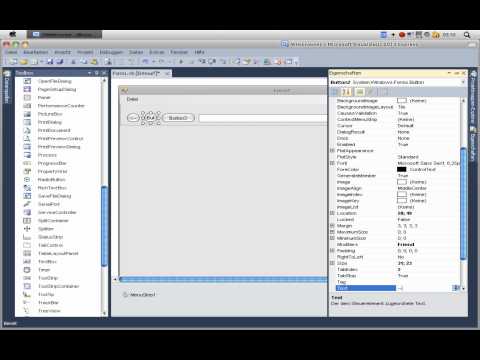Choose StatusStrip toolbox control
Viewport: 480px width, 360px height.
click(x=50, y=237)
